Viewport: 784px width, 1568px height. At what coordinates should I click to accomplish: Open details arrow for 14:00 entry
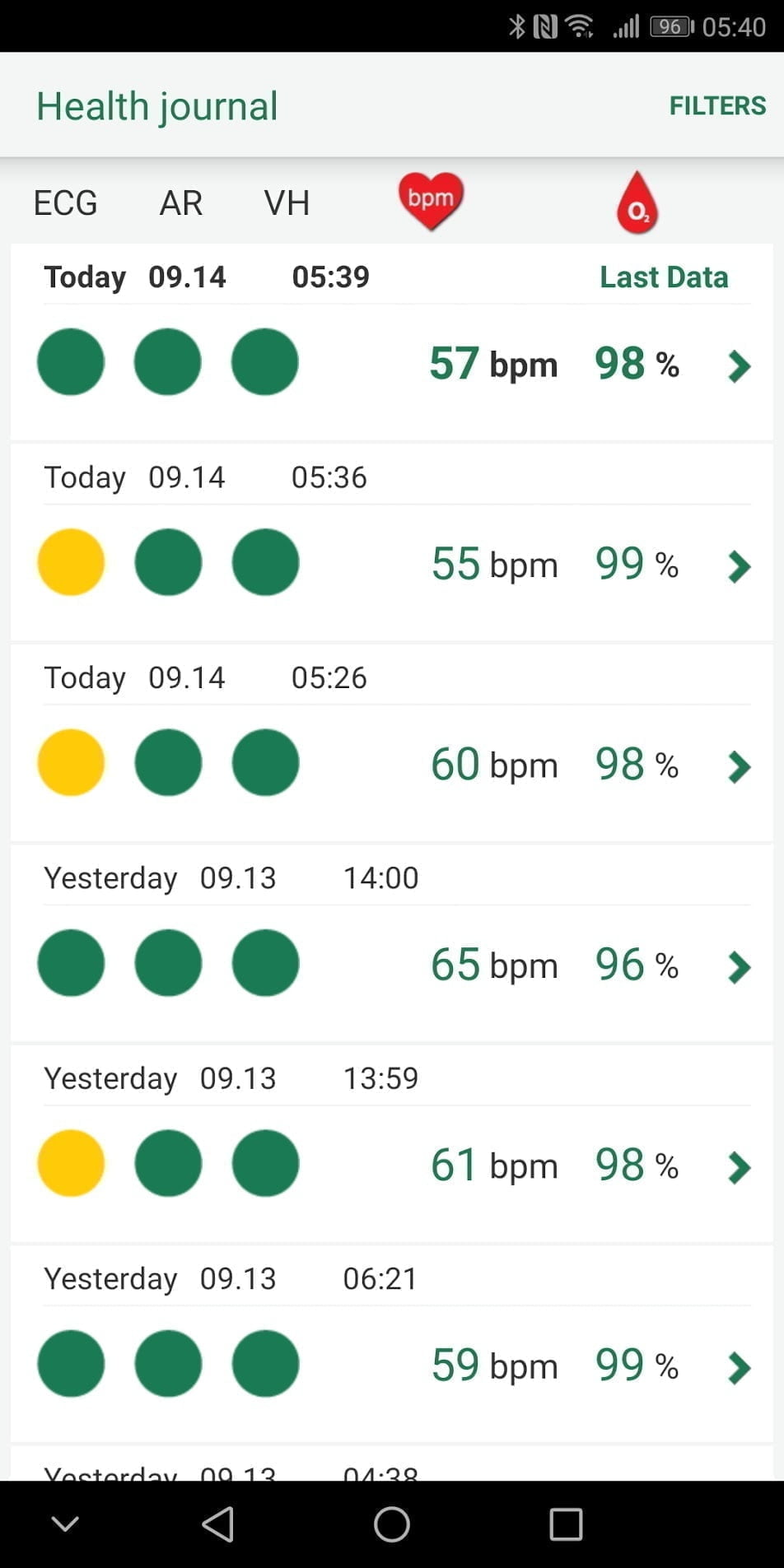739,967
